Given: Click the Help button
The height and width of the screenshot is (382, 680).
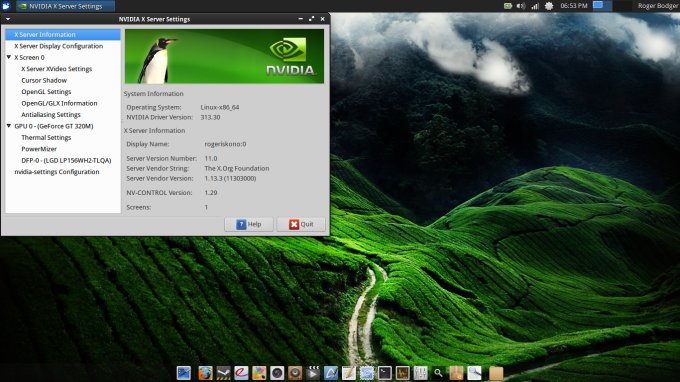Looking at the screenshot, I should [249, 224].
